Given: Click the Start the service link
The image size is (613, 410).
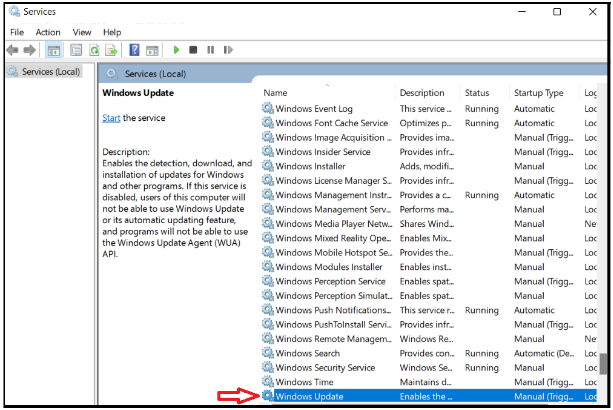Looking at the screenshot, I should tap(111, 118).
